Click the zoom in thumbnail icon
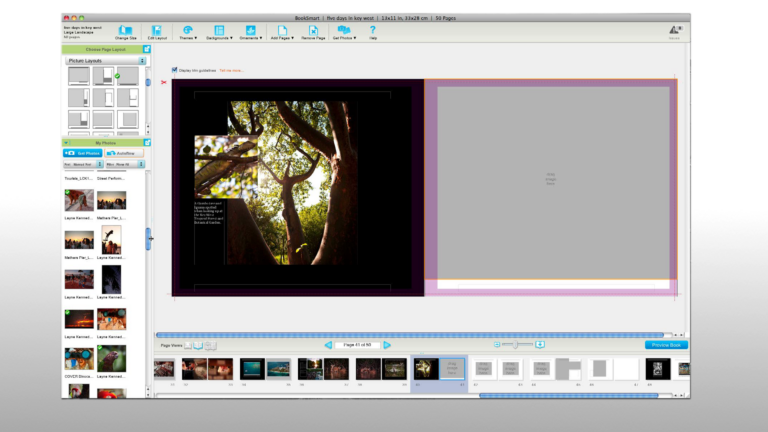The height and width of the screenshot is (432, 768). (x=540, y=344)
